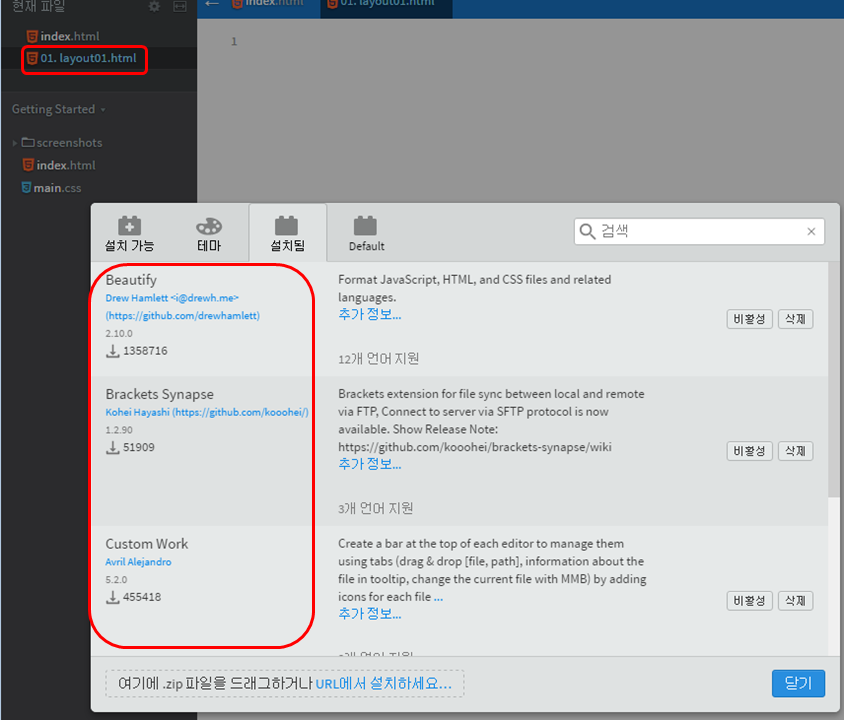Switch to the 설치됨 installed tab
This screenshot has height=720, width=844.
(x=287, y=234)
